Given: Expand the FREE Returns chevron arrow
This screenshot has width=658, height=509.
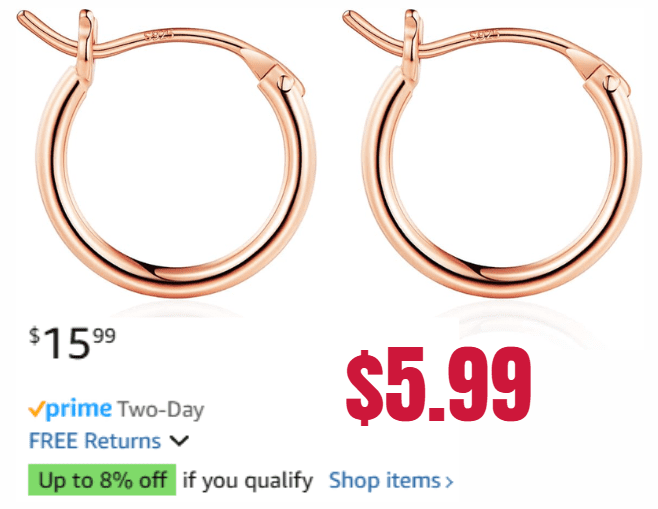Looking at the screenshot, I should point(179,441).
